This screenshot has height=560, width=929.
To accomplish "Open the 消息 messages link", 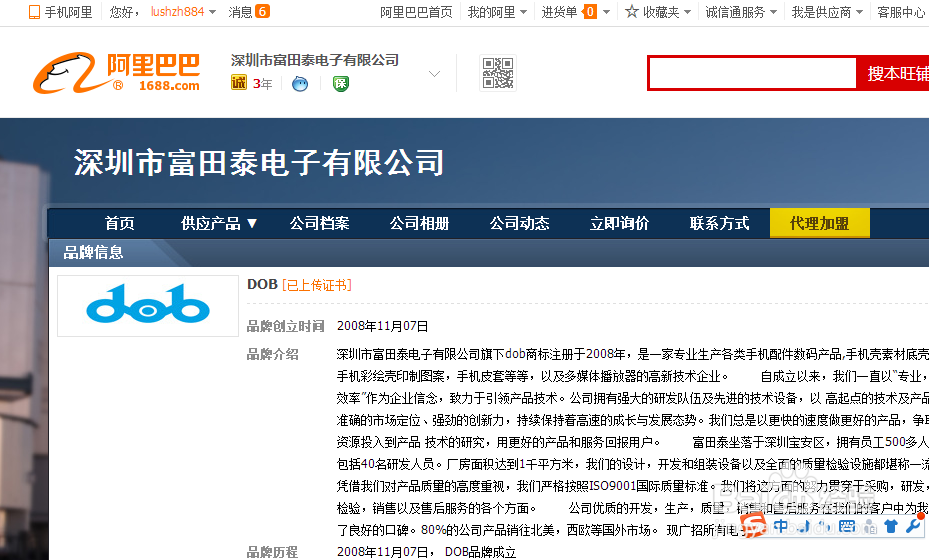I will click(x=240, y=12).
